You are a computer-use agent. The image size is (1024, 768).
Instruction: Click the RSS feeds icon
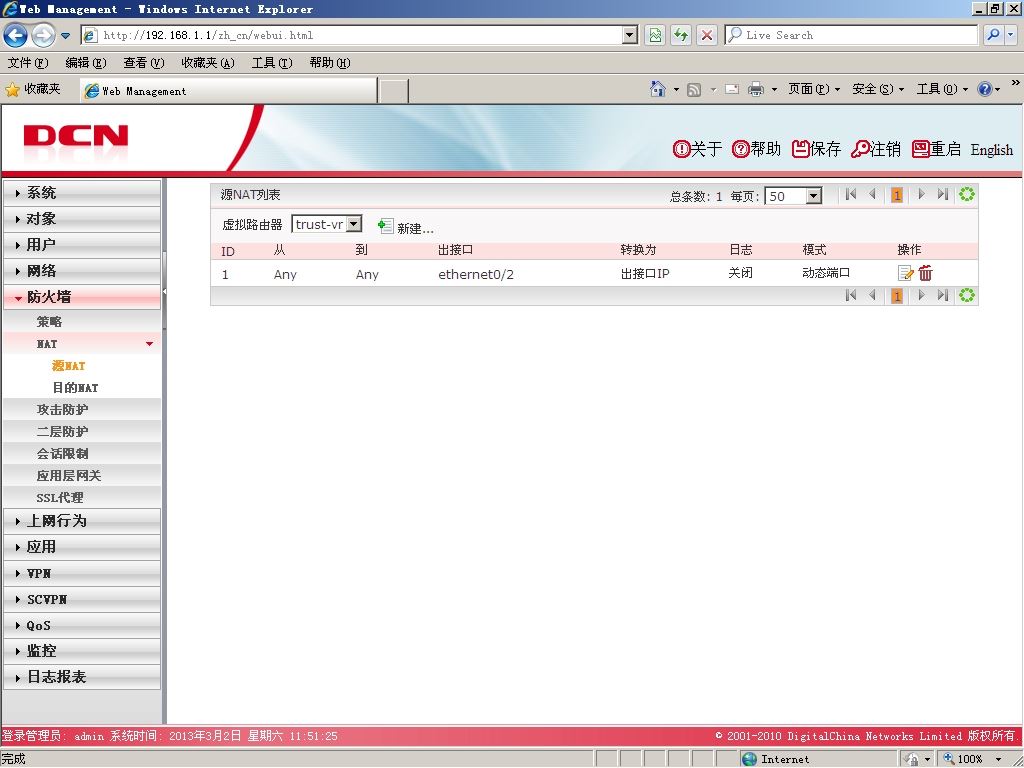pos(694,89)
